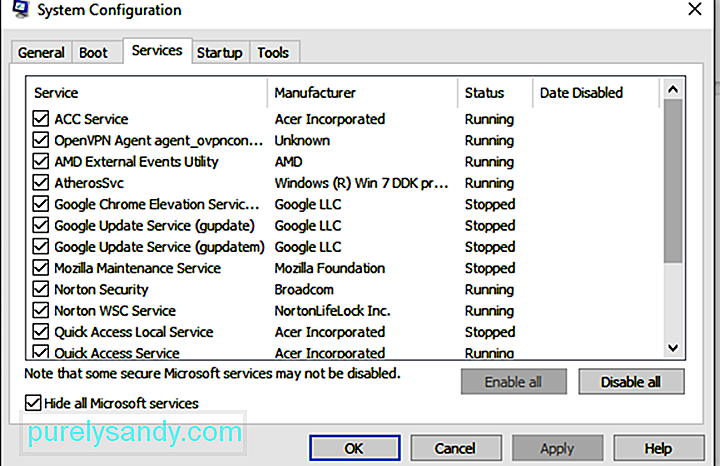Click the NortonLifeLock Inc. manufacturer cell
The width and height of the screenshot is (720, 466).
(332, 311)
